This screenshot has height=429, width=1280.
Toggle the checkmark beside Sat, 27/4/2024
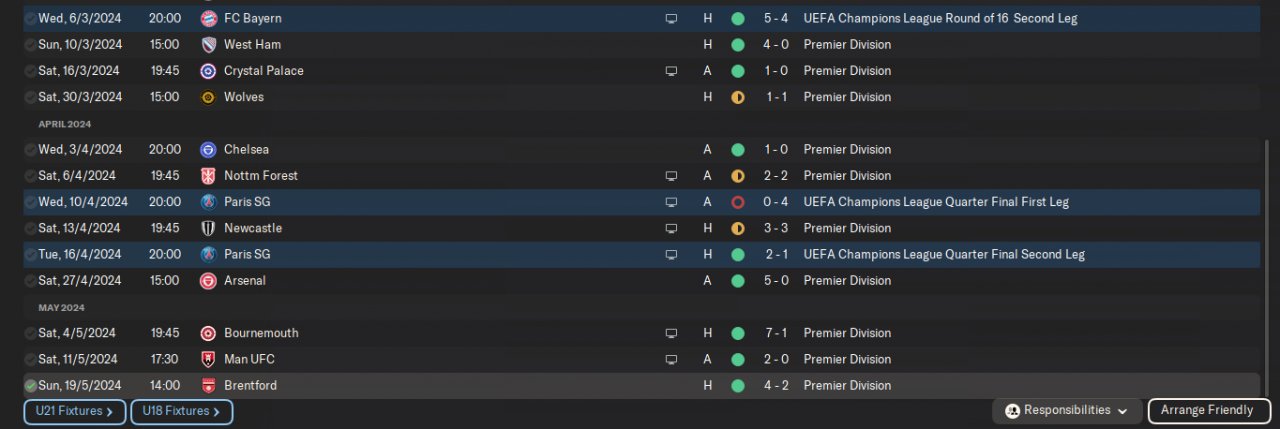(31, 281)
